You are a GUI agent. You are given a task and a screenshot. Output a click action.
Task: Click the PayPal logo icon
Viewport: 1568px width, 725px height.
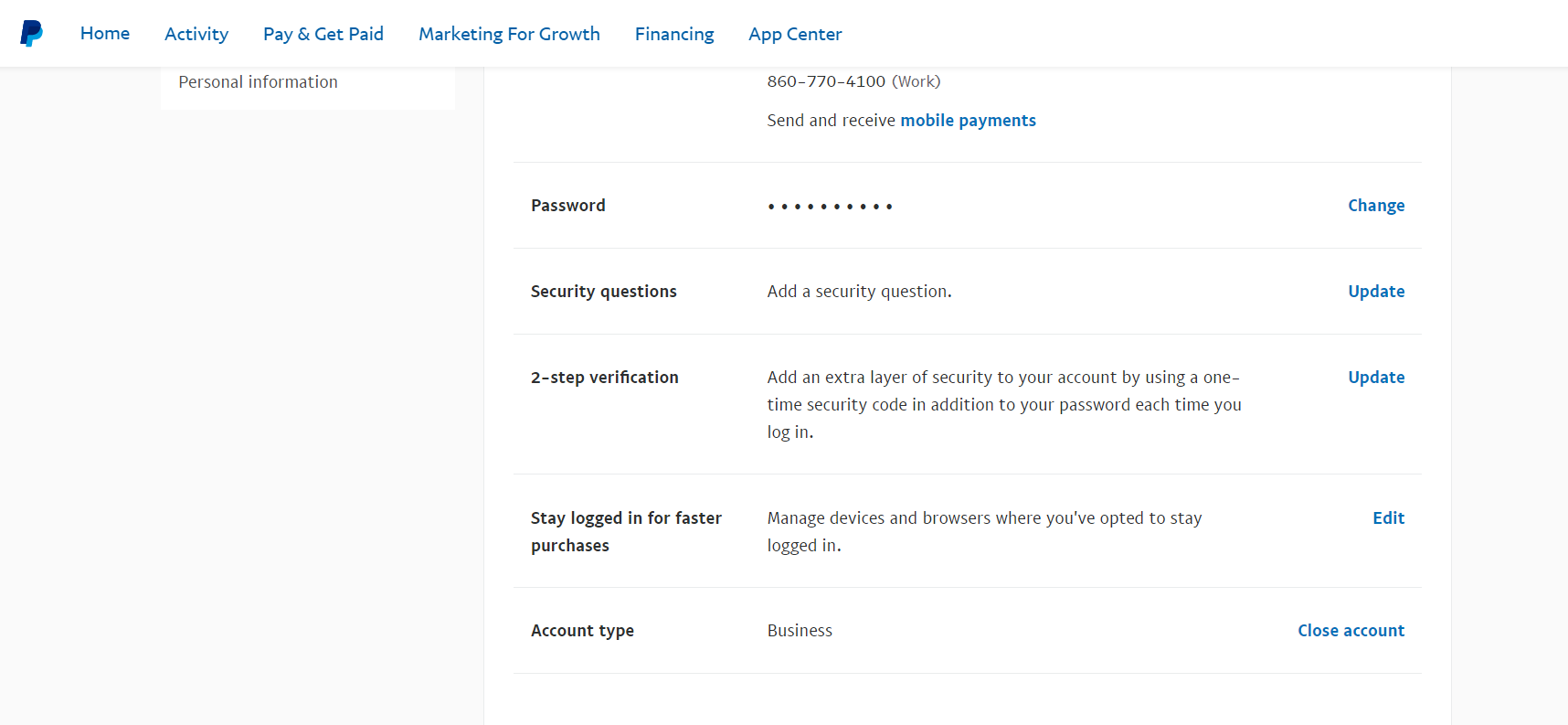(x=32, y=34)
